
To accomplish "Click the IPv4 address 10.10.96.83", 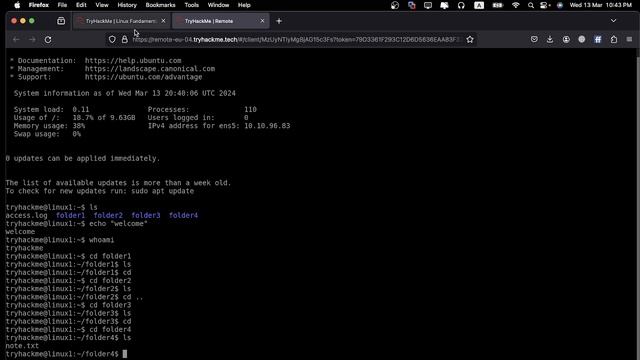I will pos(267,126).
